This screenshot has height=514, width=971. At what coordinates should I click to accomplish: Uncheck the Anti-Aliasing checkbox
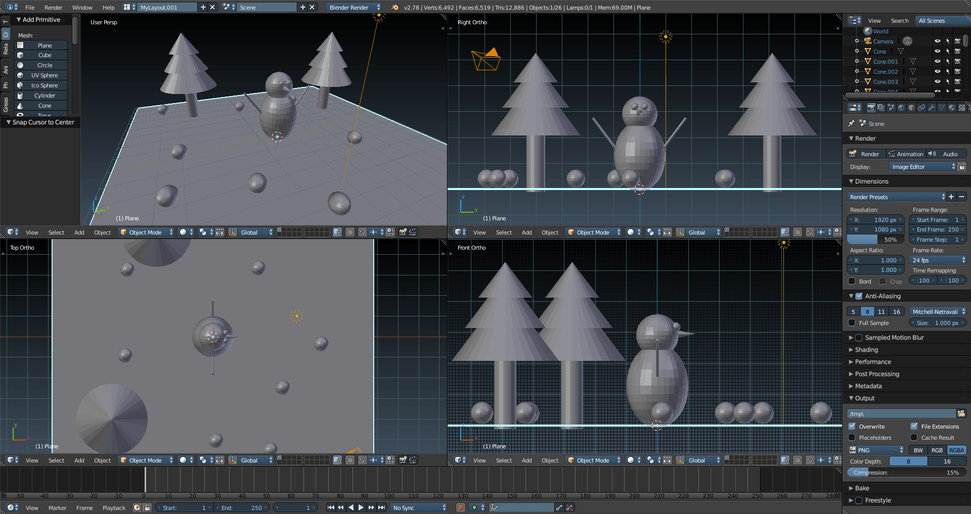pos(858,296)
